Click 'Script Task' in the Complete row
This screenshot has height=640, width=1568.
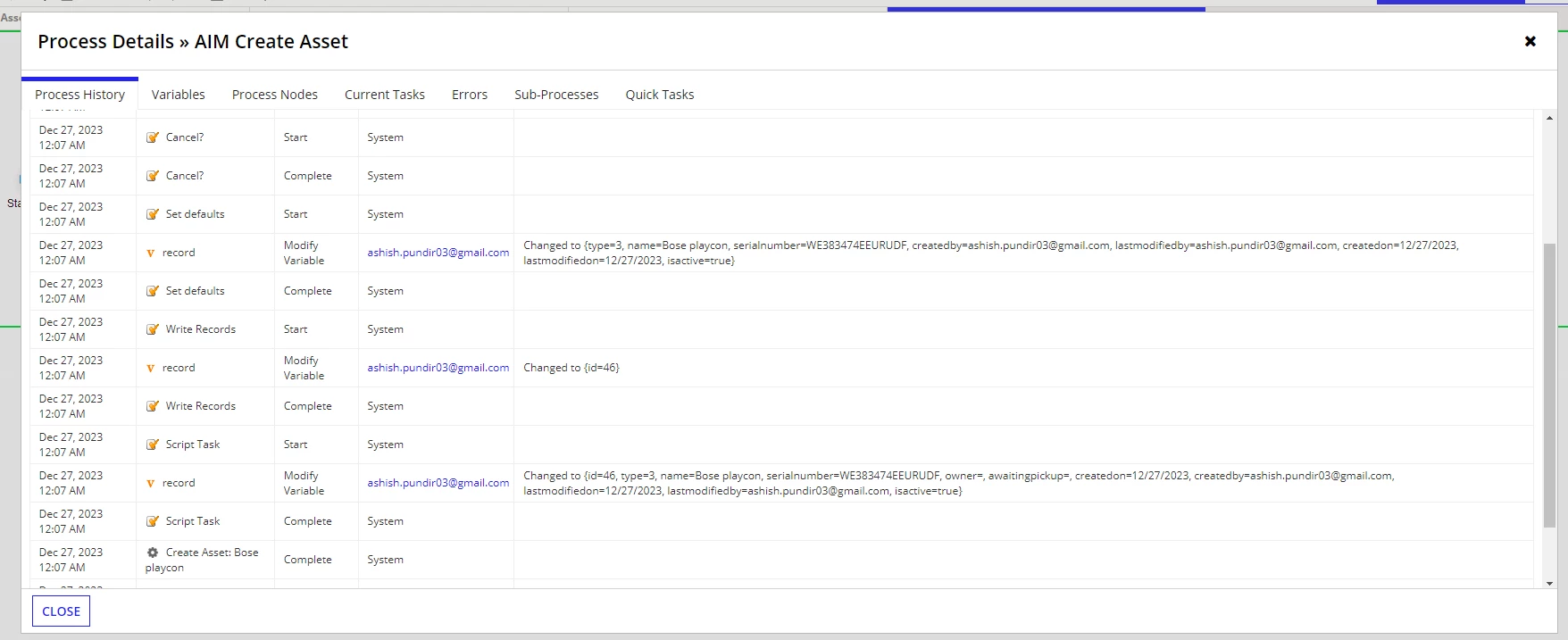193,521
